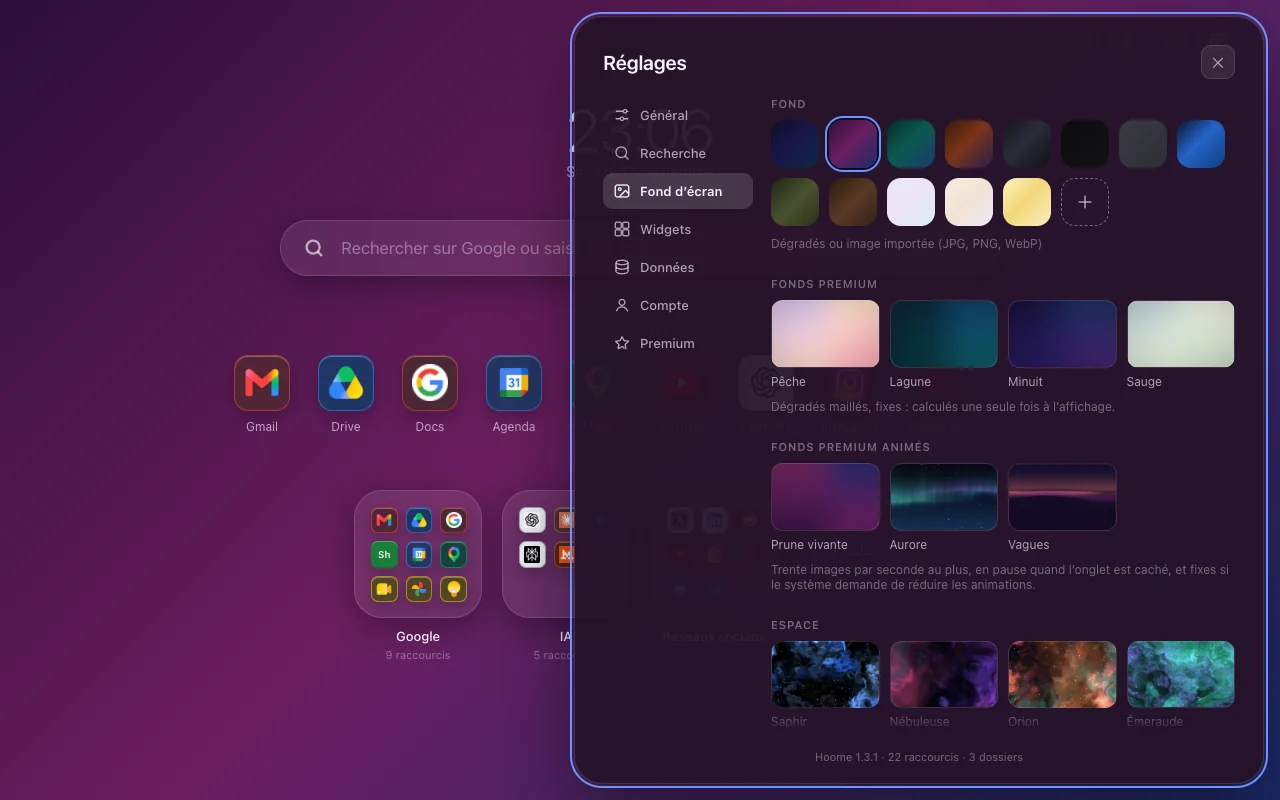Open the Premium settings section
Screen dimensions: 1280x800
click(x=678, y=343)
